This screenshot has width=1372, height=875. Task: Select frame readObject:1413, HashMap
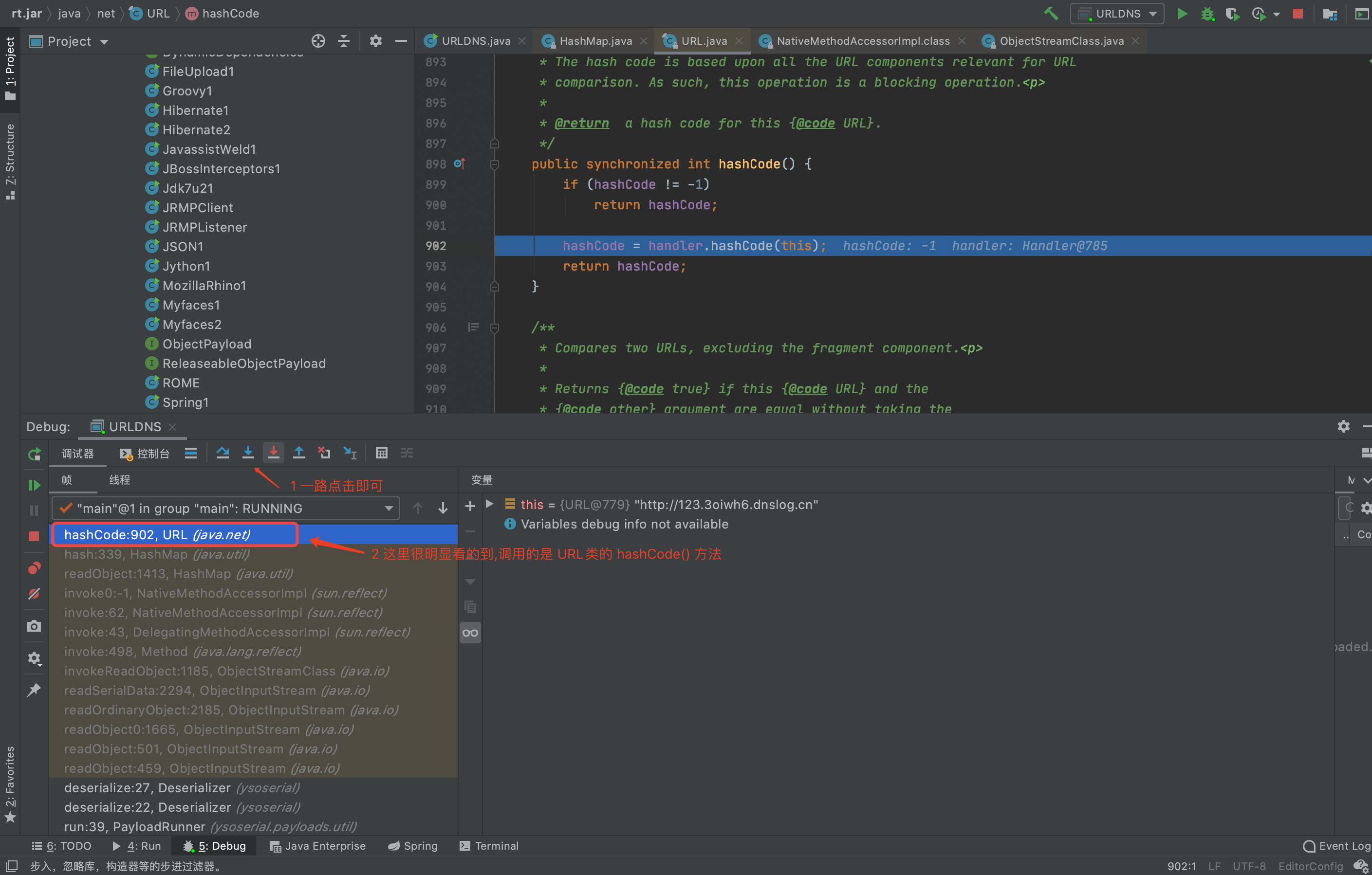coord(254,574)
